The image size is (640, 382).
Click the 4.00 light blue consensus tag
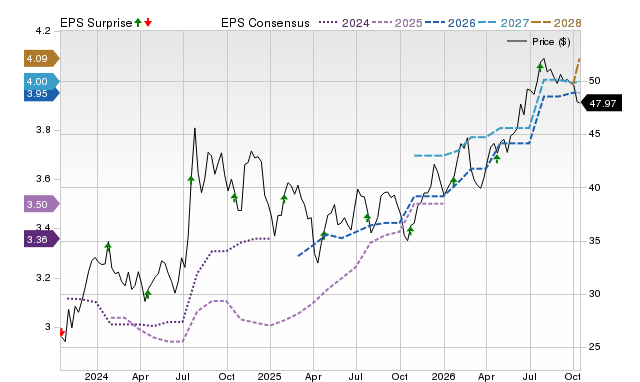tap(41, 81)
